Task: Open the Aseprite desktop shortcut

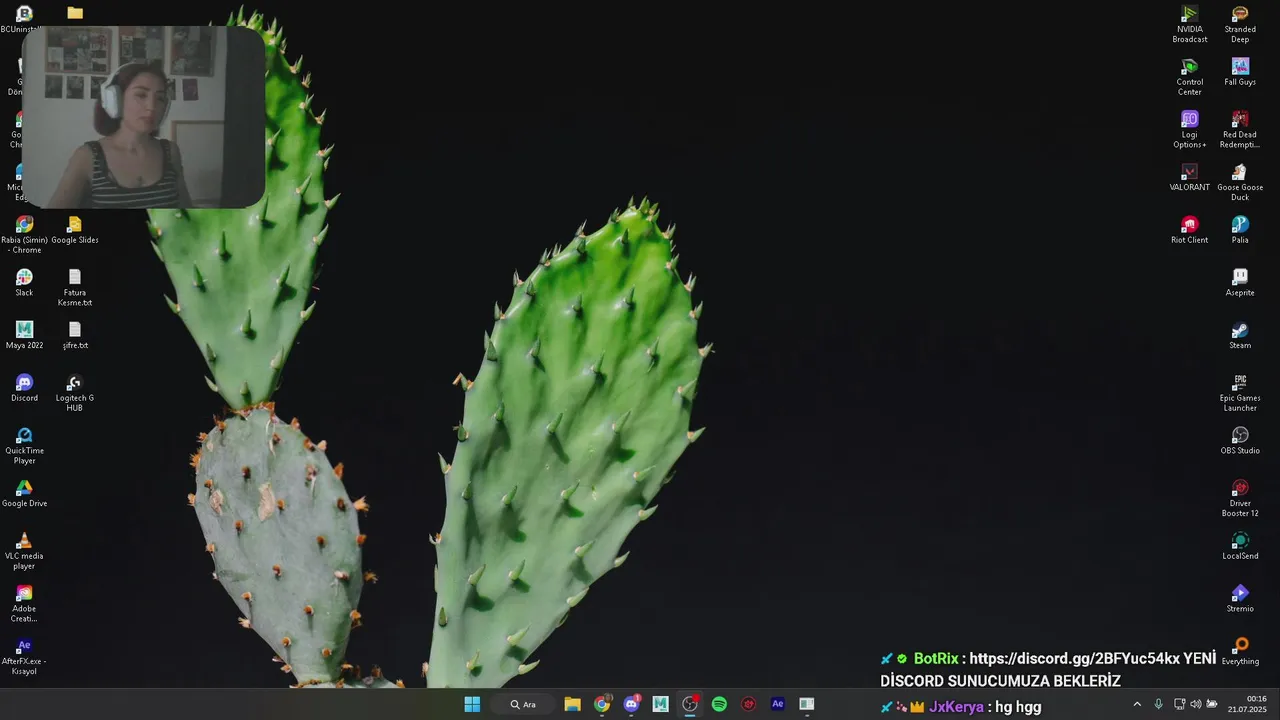Action: point(1240,283)
